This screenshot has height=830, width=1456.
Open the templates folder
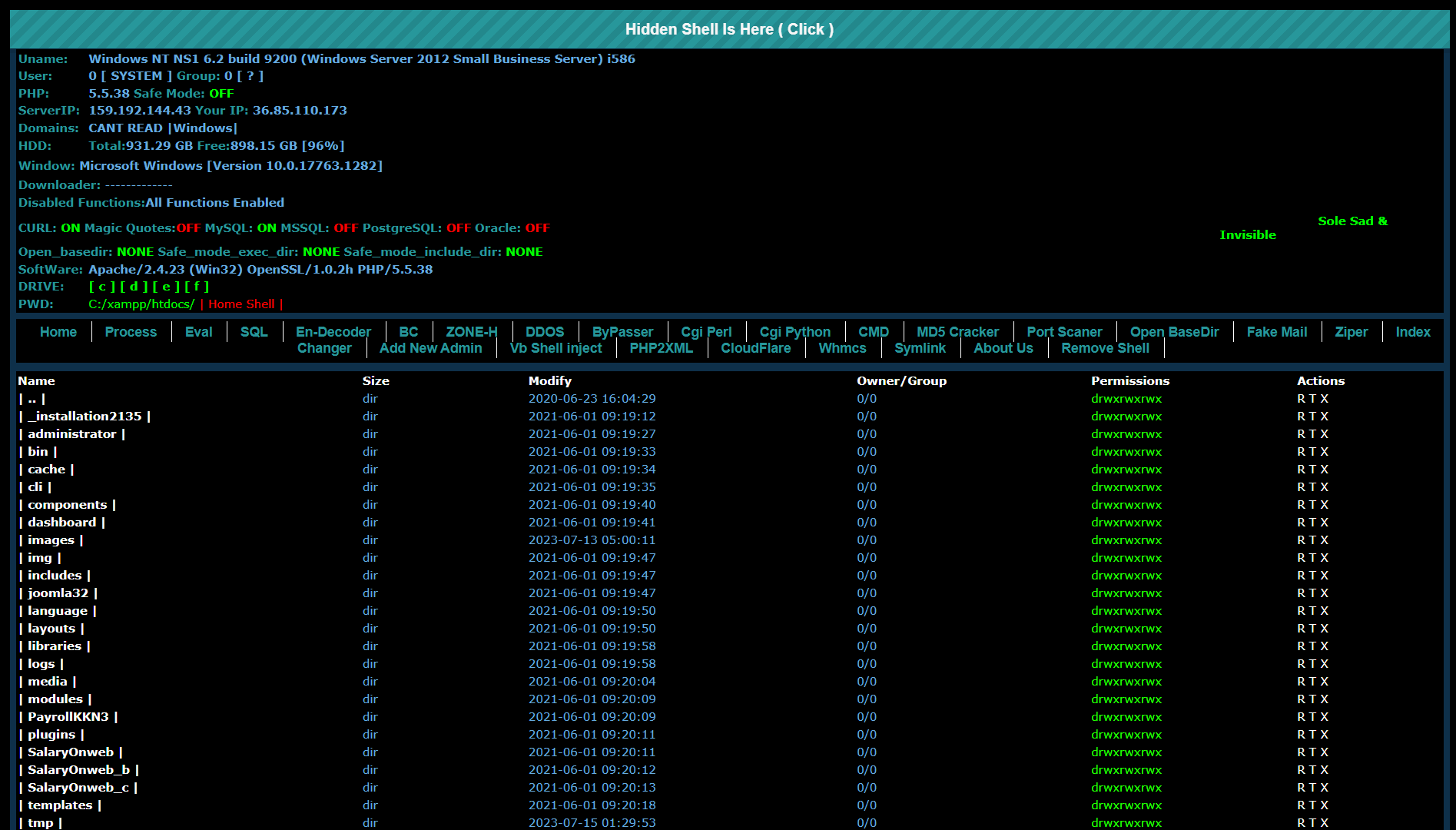click(60, 805)
